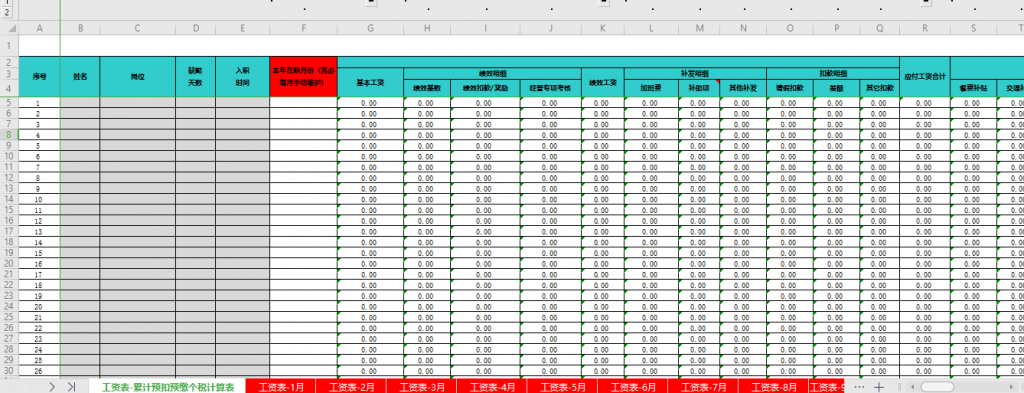Click the 绩效基数 header cell
The width and height of the screenshot is (1024, 393).
pyautogui.click(x=427, y=88)
